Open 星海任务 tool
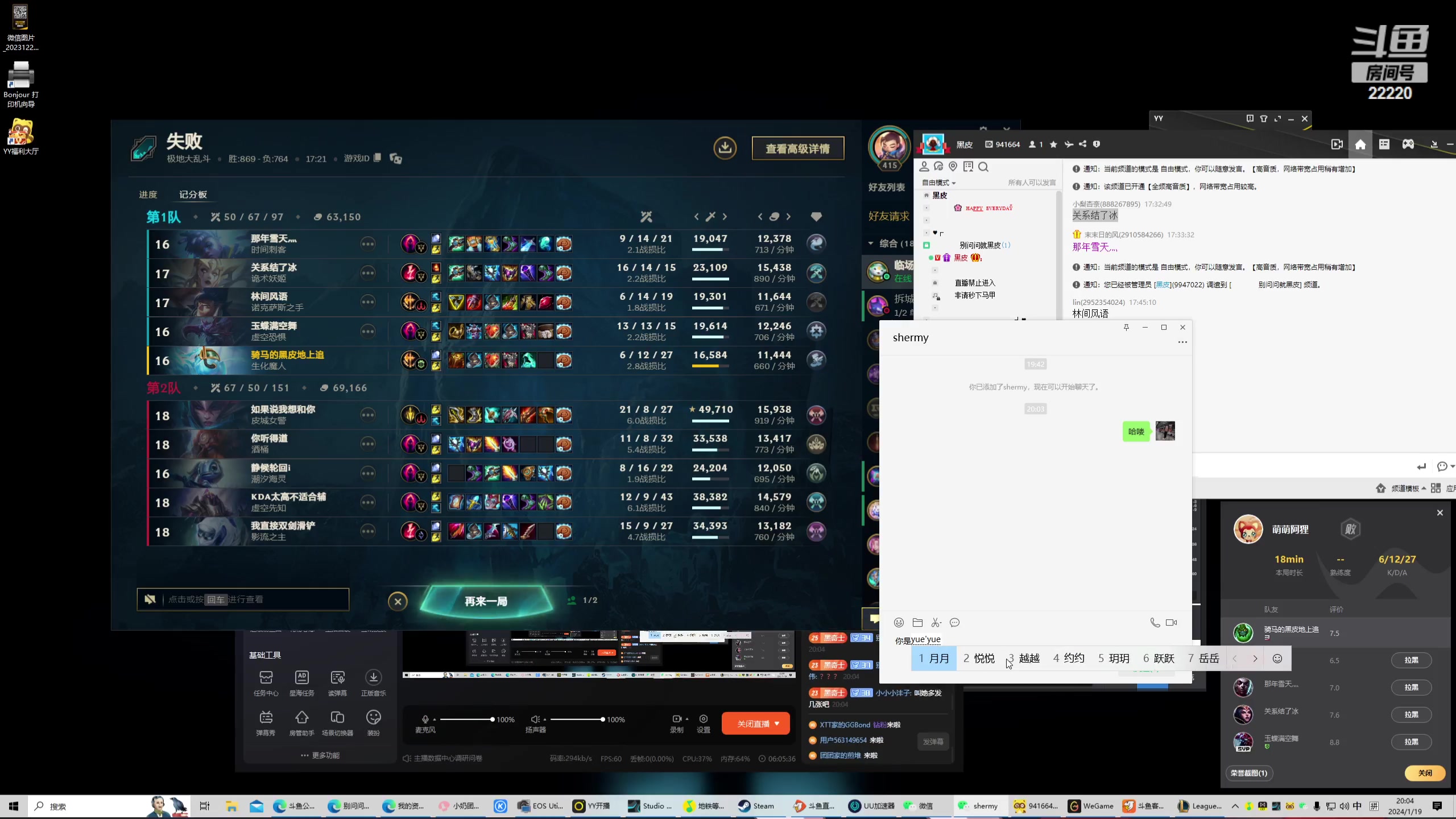Viewport: 1456px width, 819px height. click(x=301, y=682)
